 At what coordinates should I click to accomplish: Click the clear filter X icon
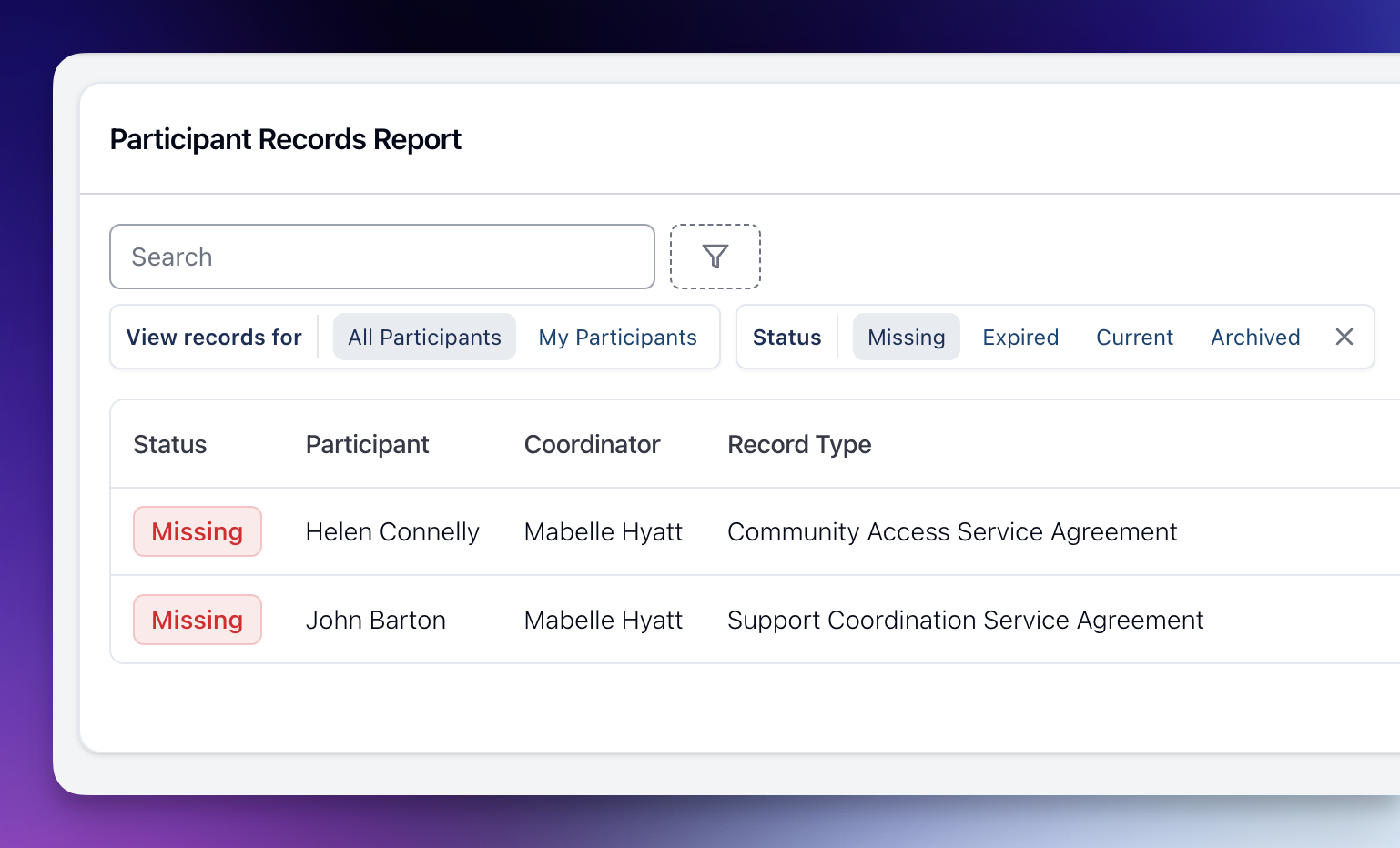coord(1344,337)
